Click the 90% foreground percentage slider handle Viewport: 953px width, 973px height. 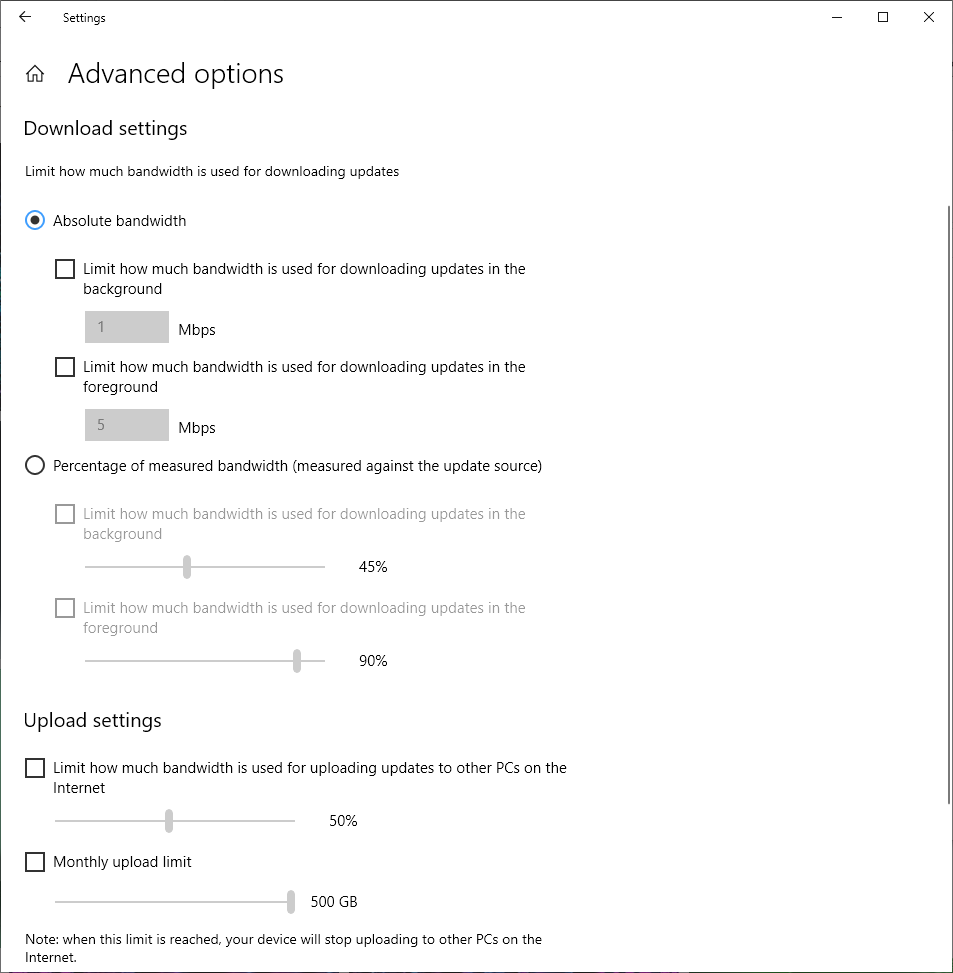[297, 661]
